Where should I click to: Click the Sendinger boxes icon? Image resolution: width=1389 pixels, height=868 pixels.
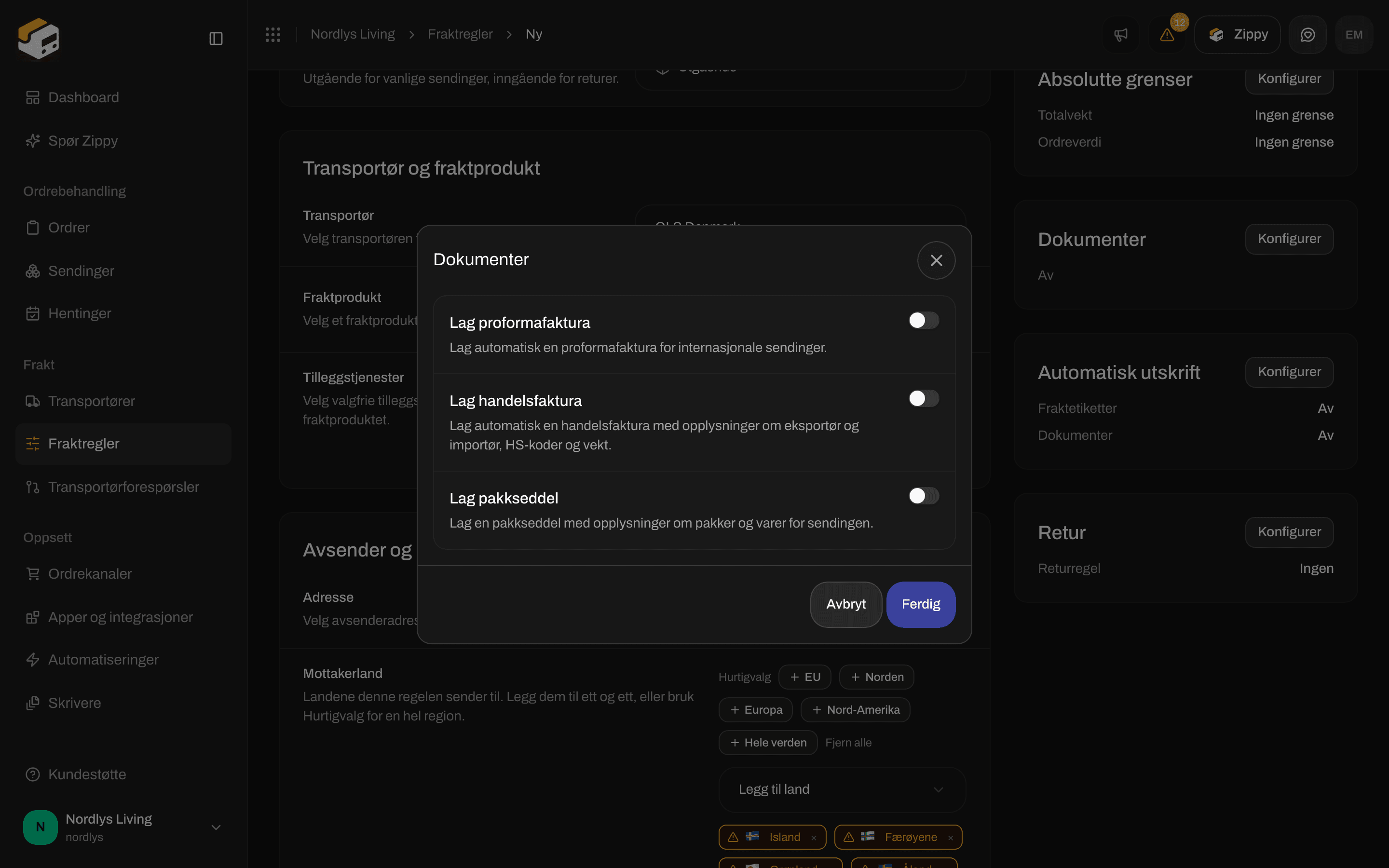click(x=33, y=271)
